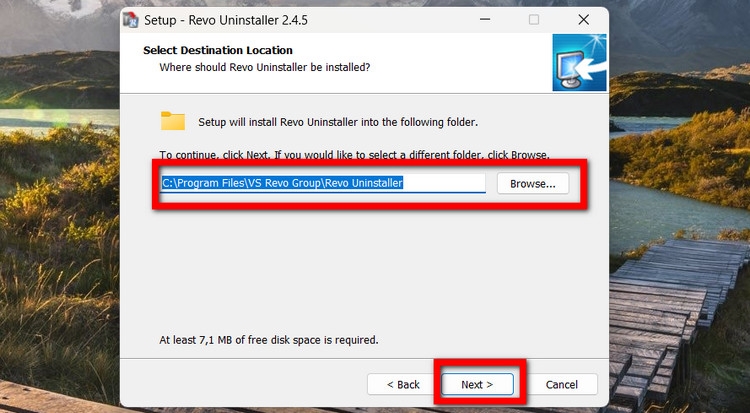Click the yellow folder icon
Viewport: 750px width, 413px height.
point(173,121)
